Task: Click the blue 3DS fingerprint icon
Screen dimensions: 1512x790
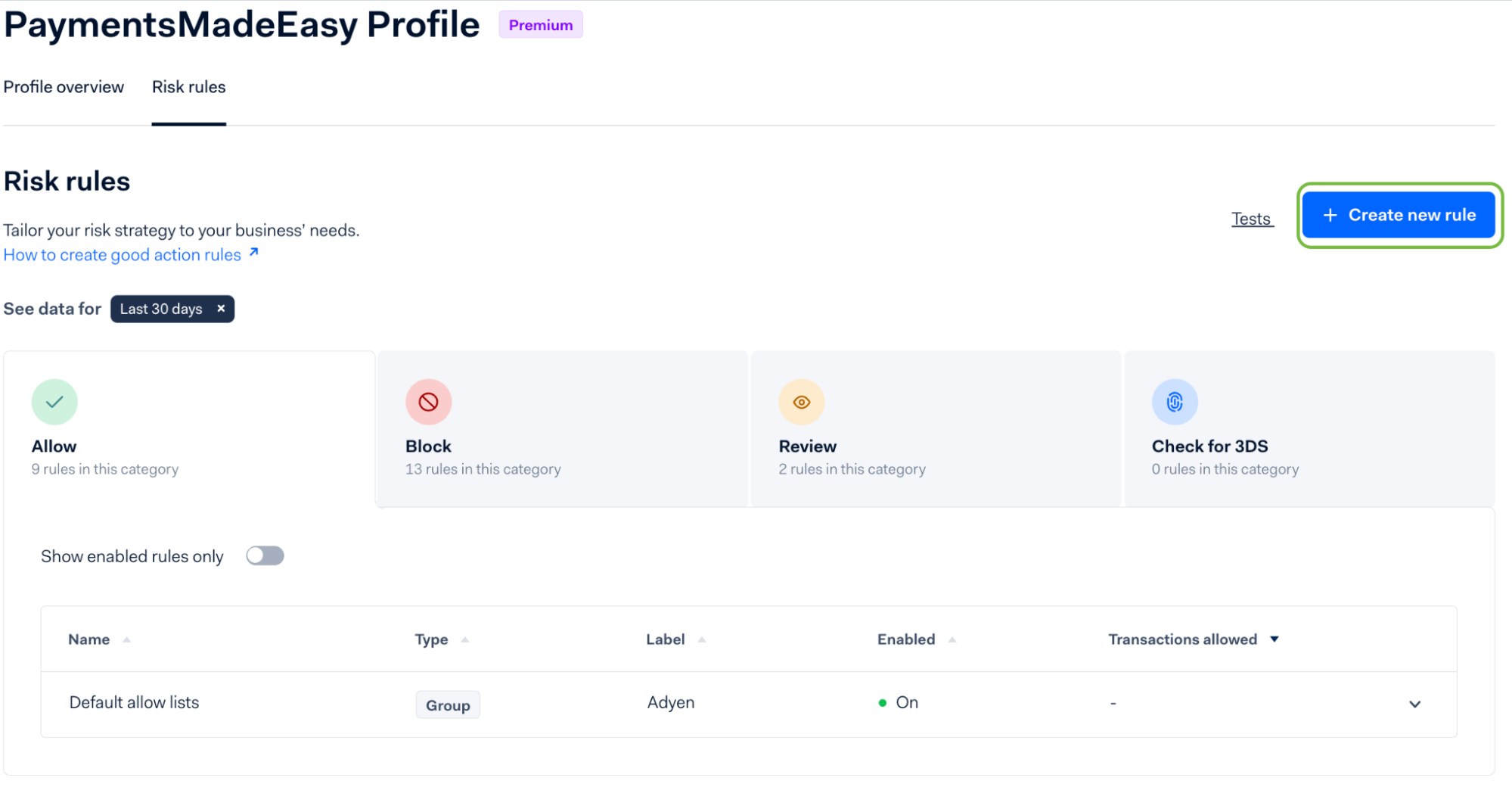Action: coord(1174,402)
